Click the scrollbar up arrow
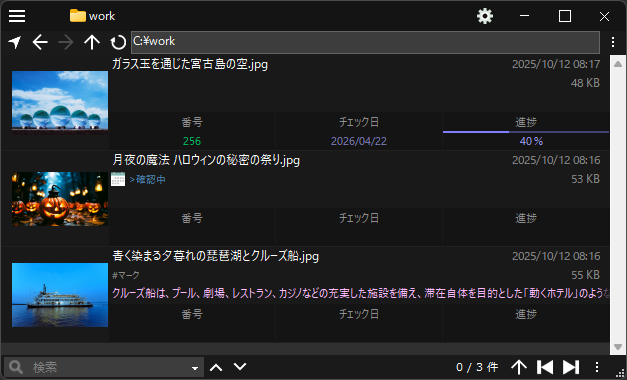 click(x=618, y=64)
